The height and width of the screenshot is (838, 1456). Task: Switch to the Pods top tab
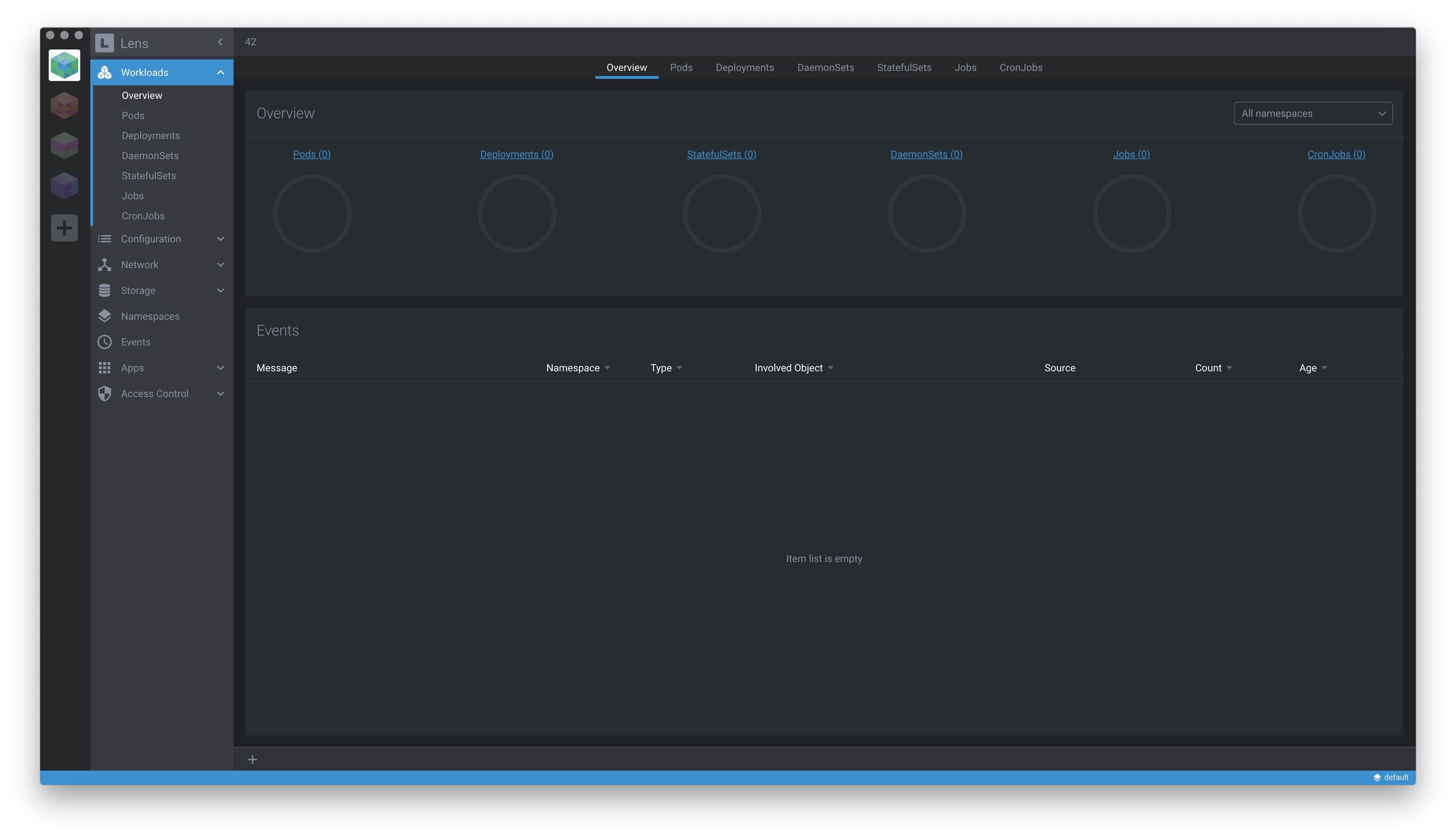pyautogui.click(x=681, y=67)
